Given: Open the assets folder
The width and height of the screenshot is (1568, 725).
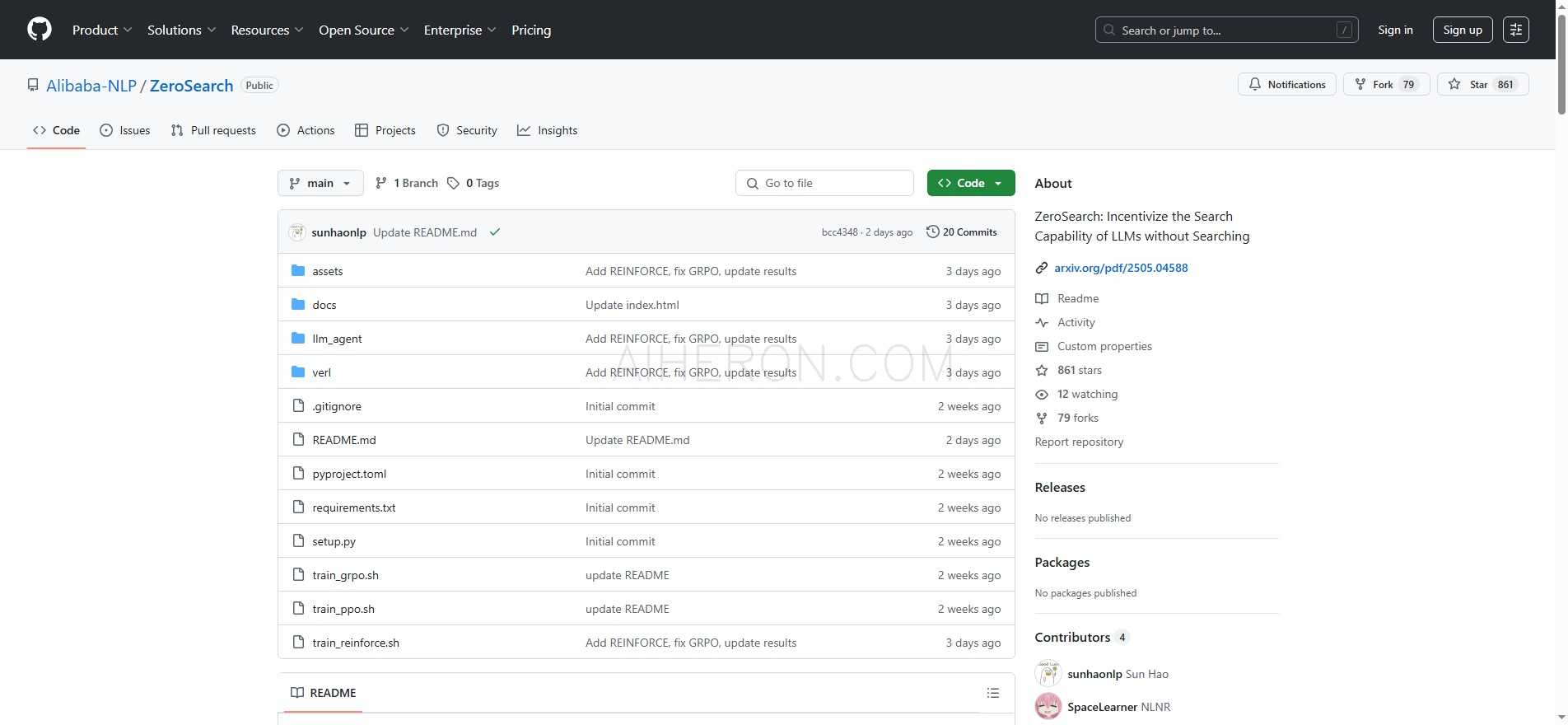Looking at the screenshot, I should 328,271.
